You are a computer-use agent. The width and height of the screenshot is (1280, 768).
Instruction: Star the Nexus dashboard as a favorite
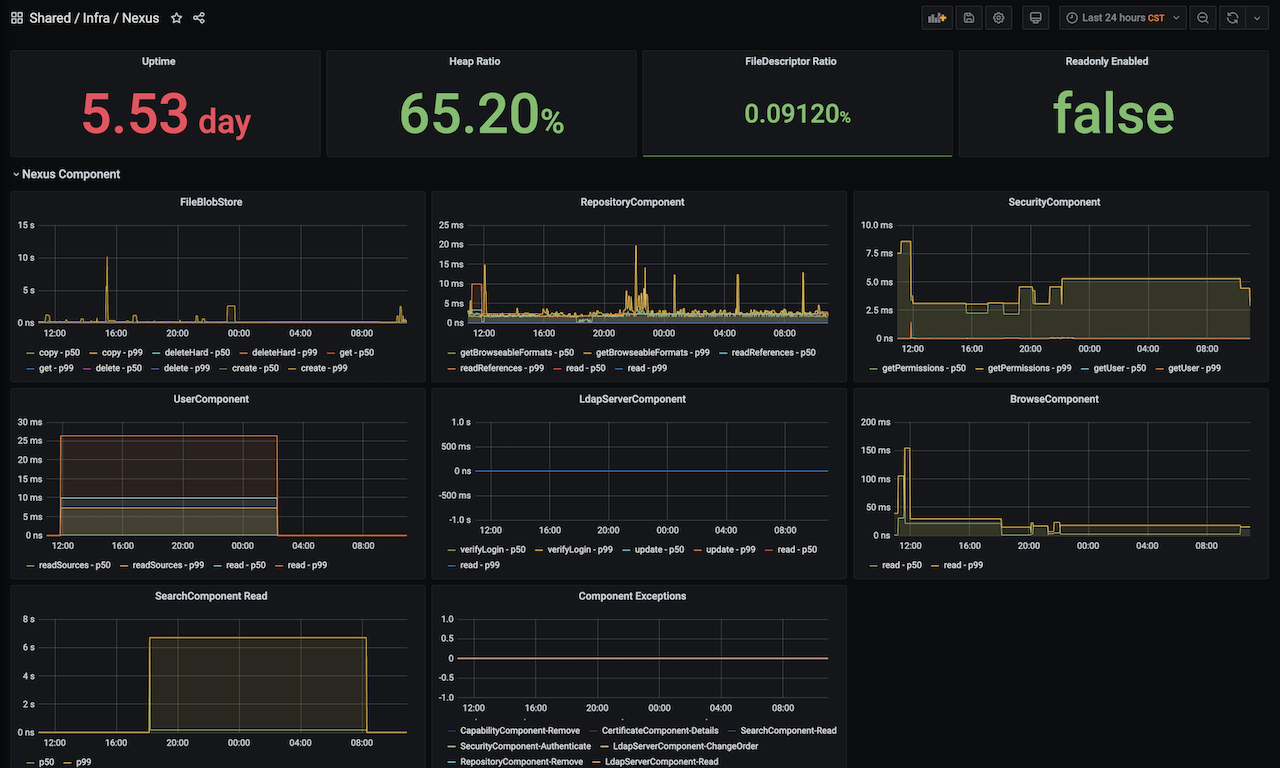(177, 18)
